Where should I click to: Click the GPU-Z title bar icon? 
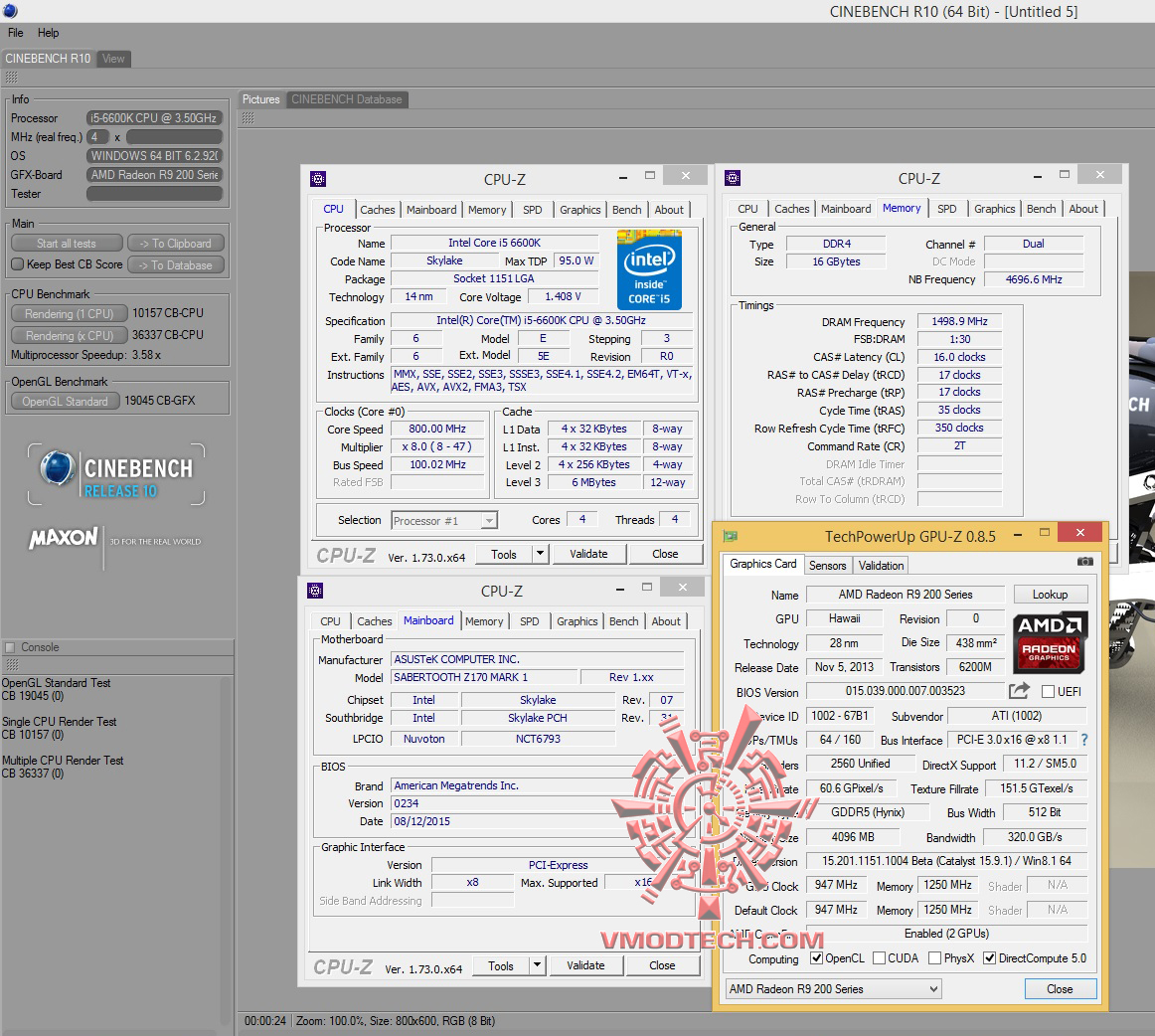(731, 536)
